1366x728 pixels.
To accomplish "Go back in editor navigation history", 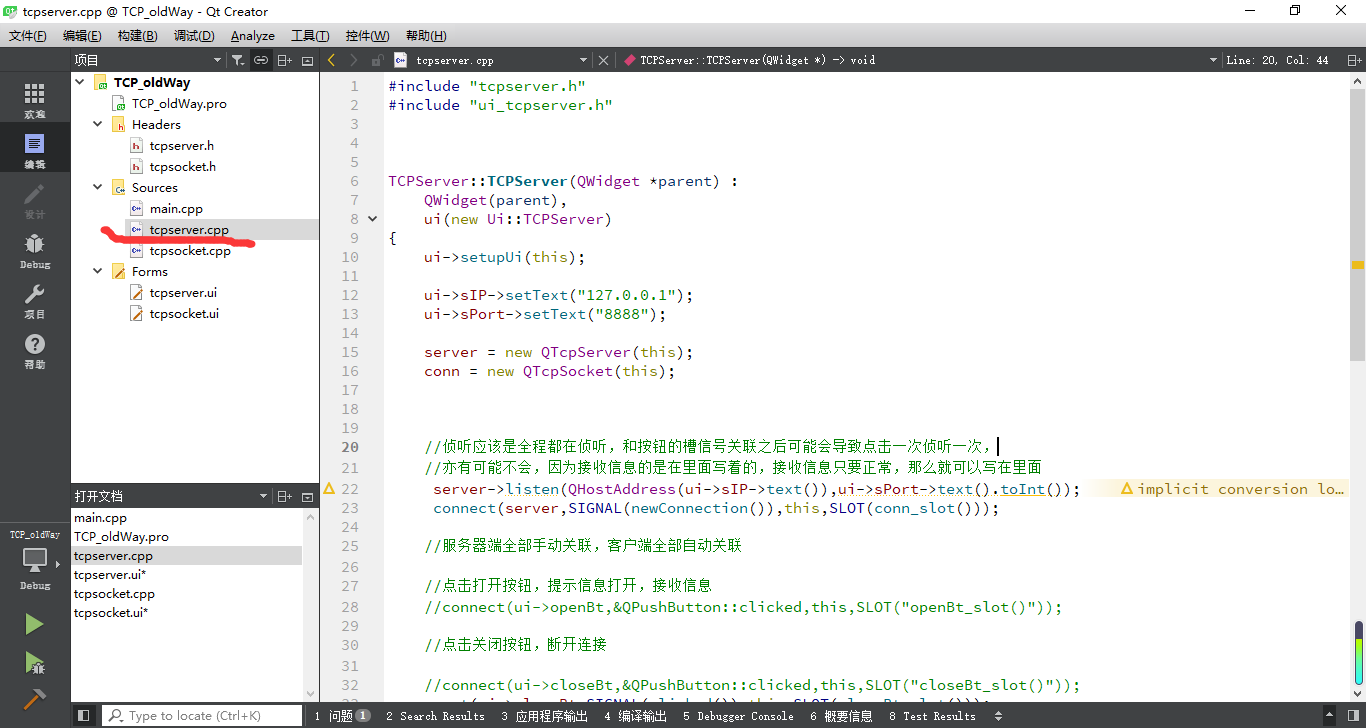I will pos(332,60).
